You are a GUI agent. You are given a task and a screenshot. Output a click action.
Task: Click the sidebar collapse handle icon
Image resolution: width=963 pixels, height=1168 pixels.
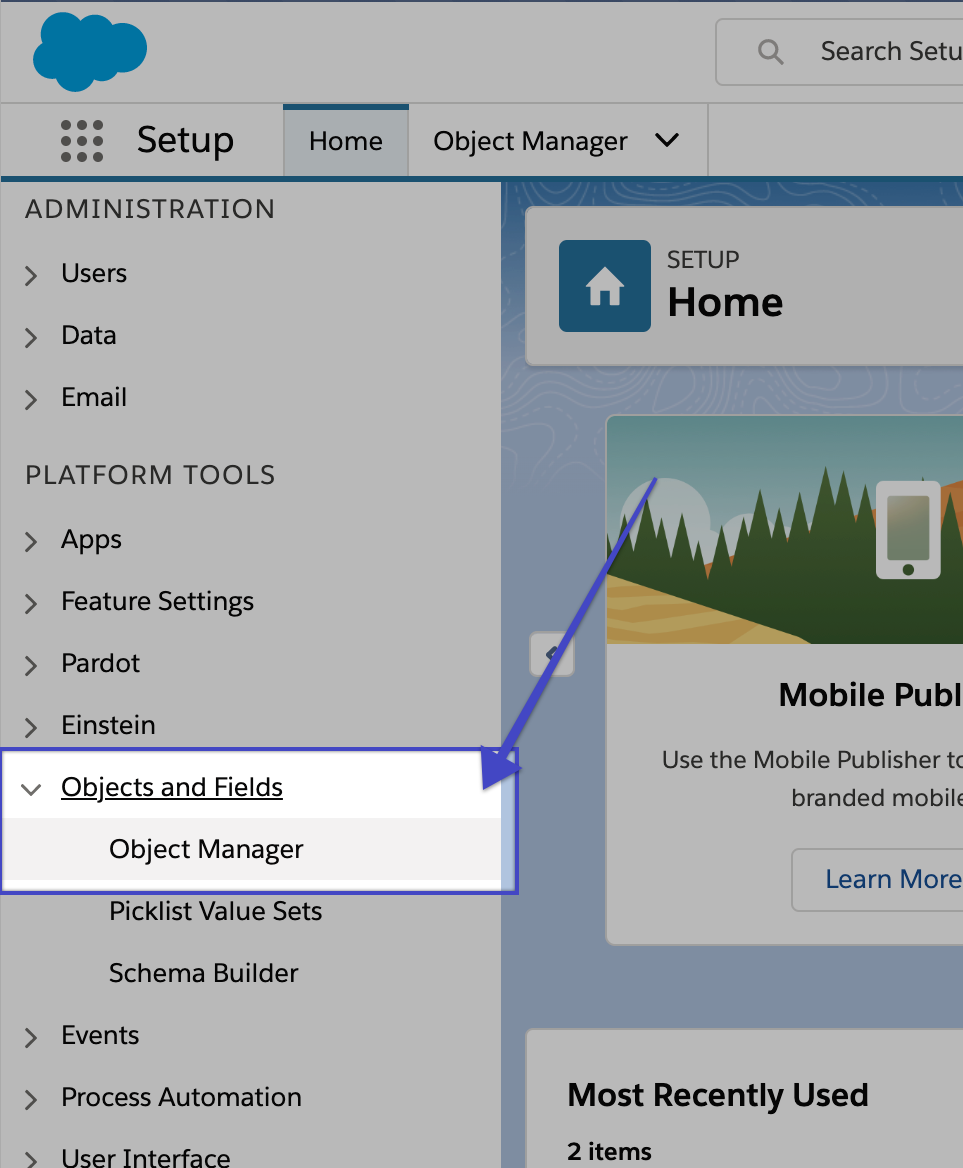pos(552,655)
